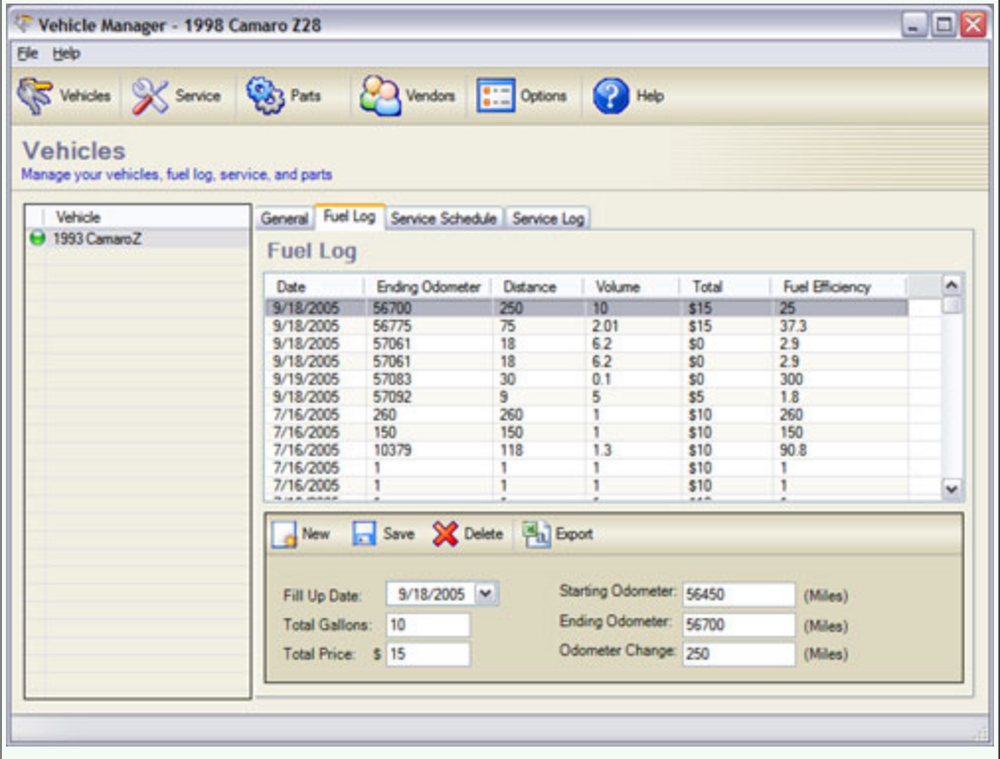This screenshot has width=1000, height=759.
Task: Click the Service wrench icon
Action: 150,96
